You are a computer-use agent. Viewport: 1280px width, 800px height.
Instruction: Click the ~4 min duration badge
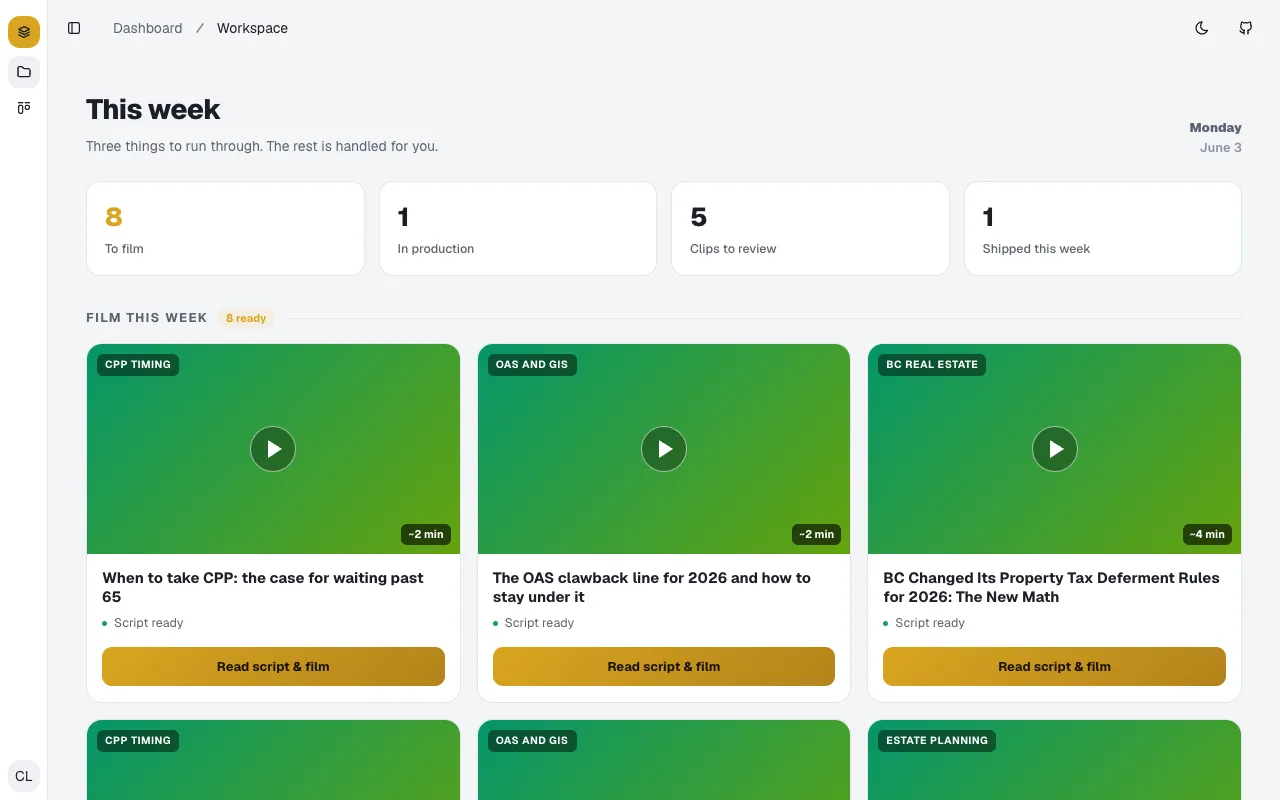[x=1207, y=534]
